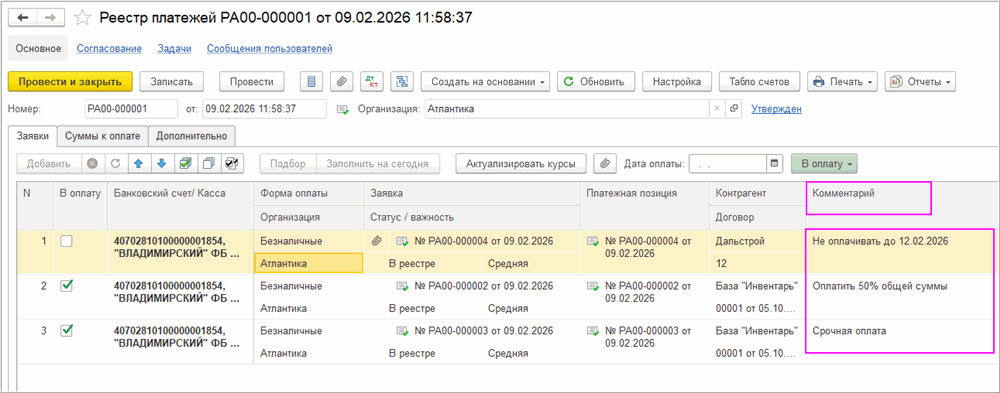
Task: Click the Банковский счет/ Касса column header
Action: (x=180, y=205)
